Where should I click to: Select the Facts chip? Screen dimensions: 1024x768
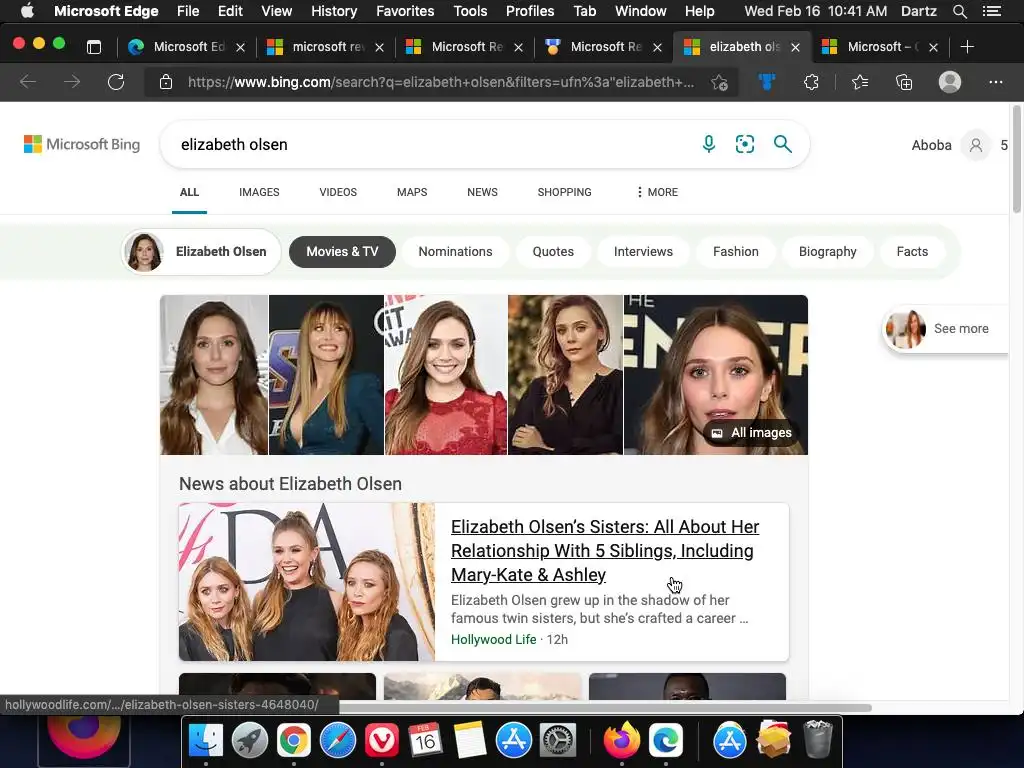click(912, 251)
